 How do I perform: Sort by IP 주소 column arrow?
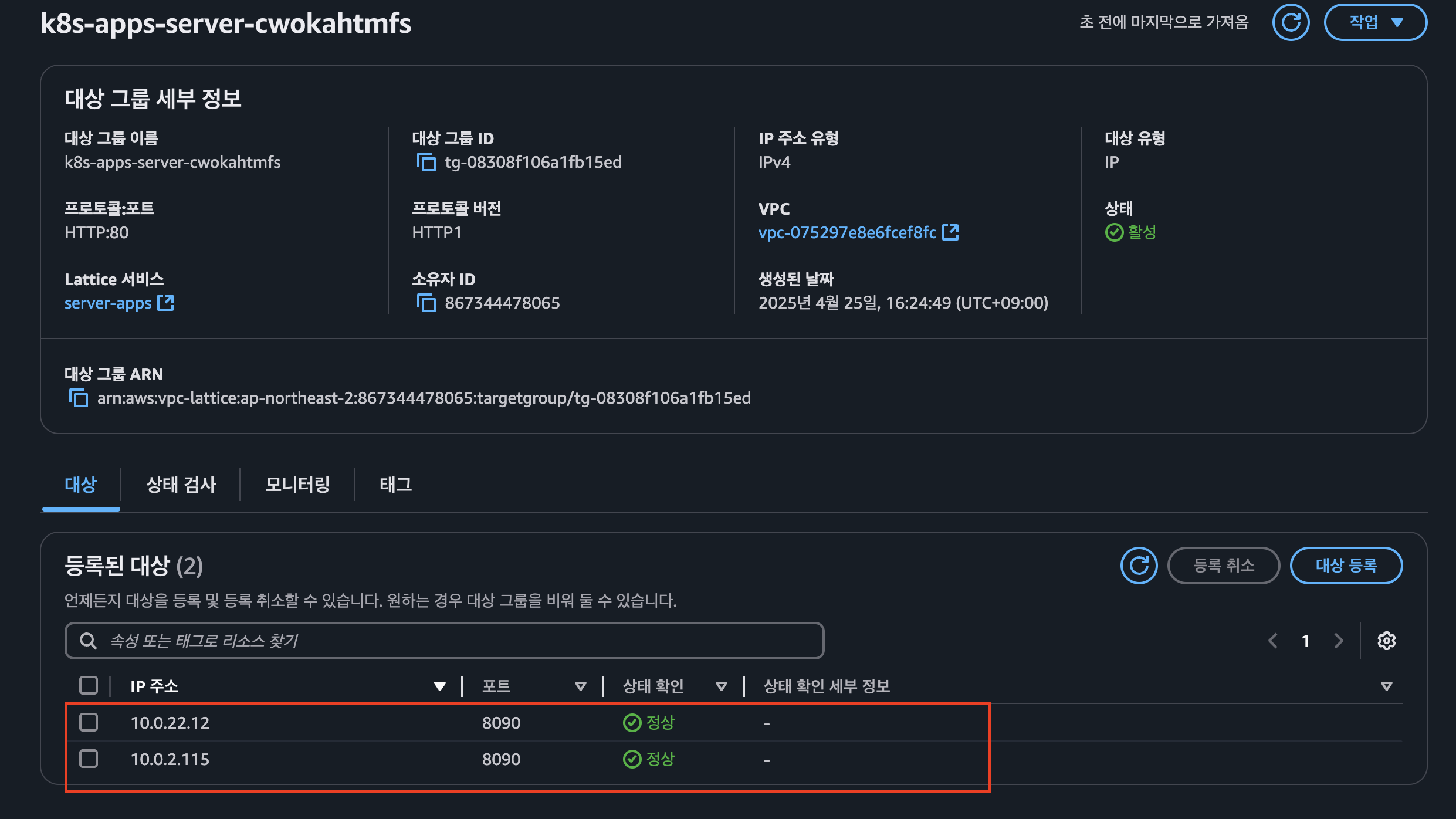439,686
